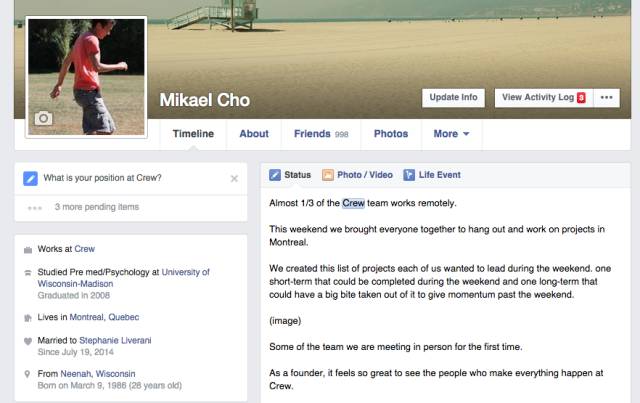Screen dimensions: 640x403
Task: Click the Update Info button
Action: (453, 98)
